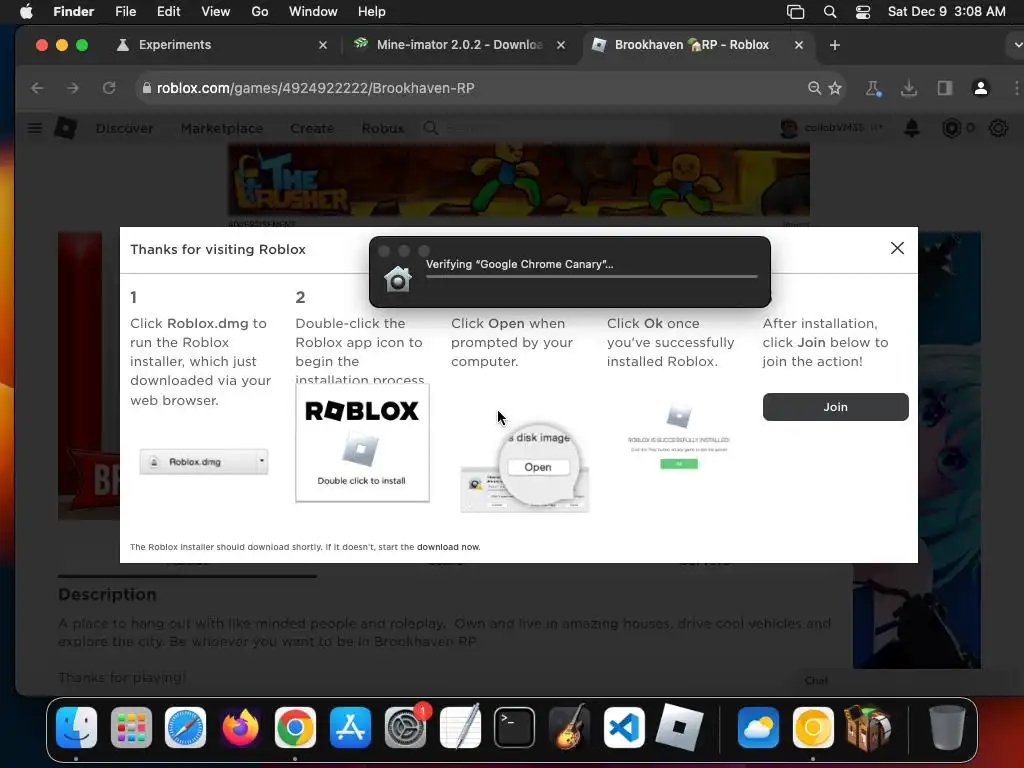Close the Mine-imator tab
Viewport: 1024px width, 768px height.
[x=560, y=45]
